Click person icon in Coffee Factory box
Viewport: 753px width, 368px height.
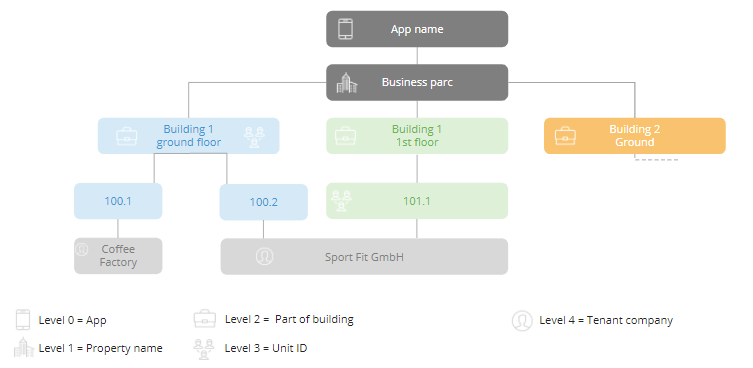click(82, 249)
